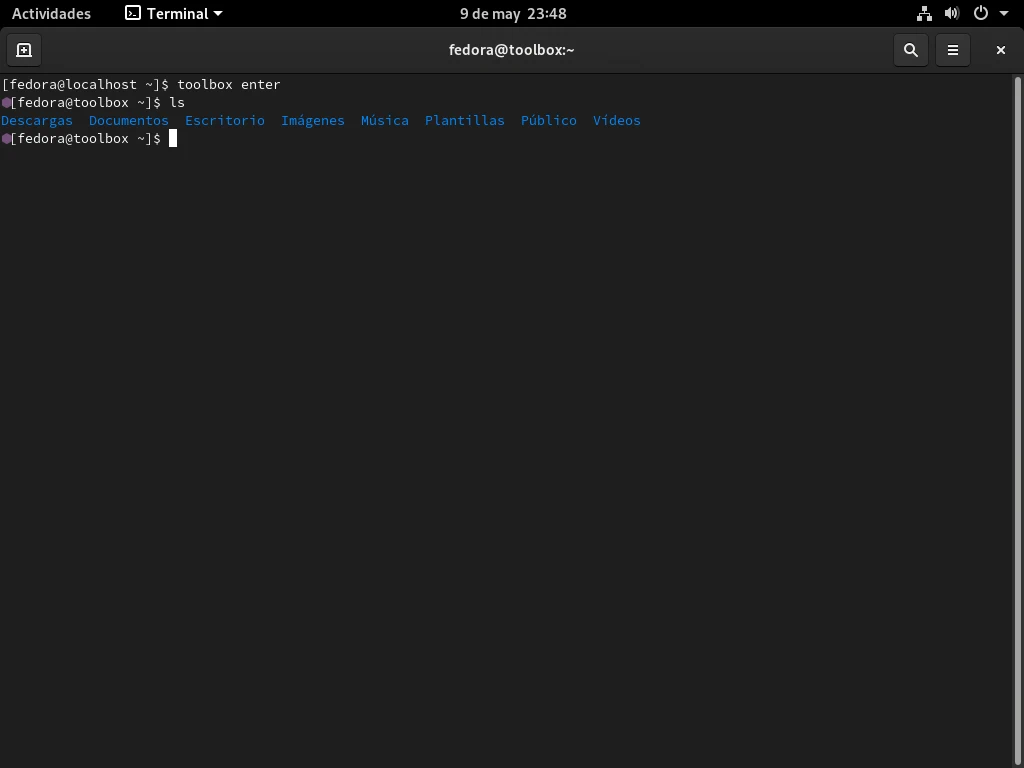
Task: Click the volume speaker icon
Action: pos(952,14)
